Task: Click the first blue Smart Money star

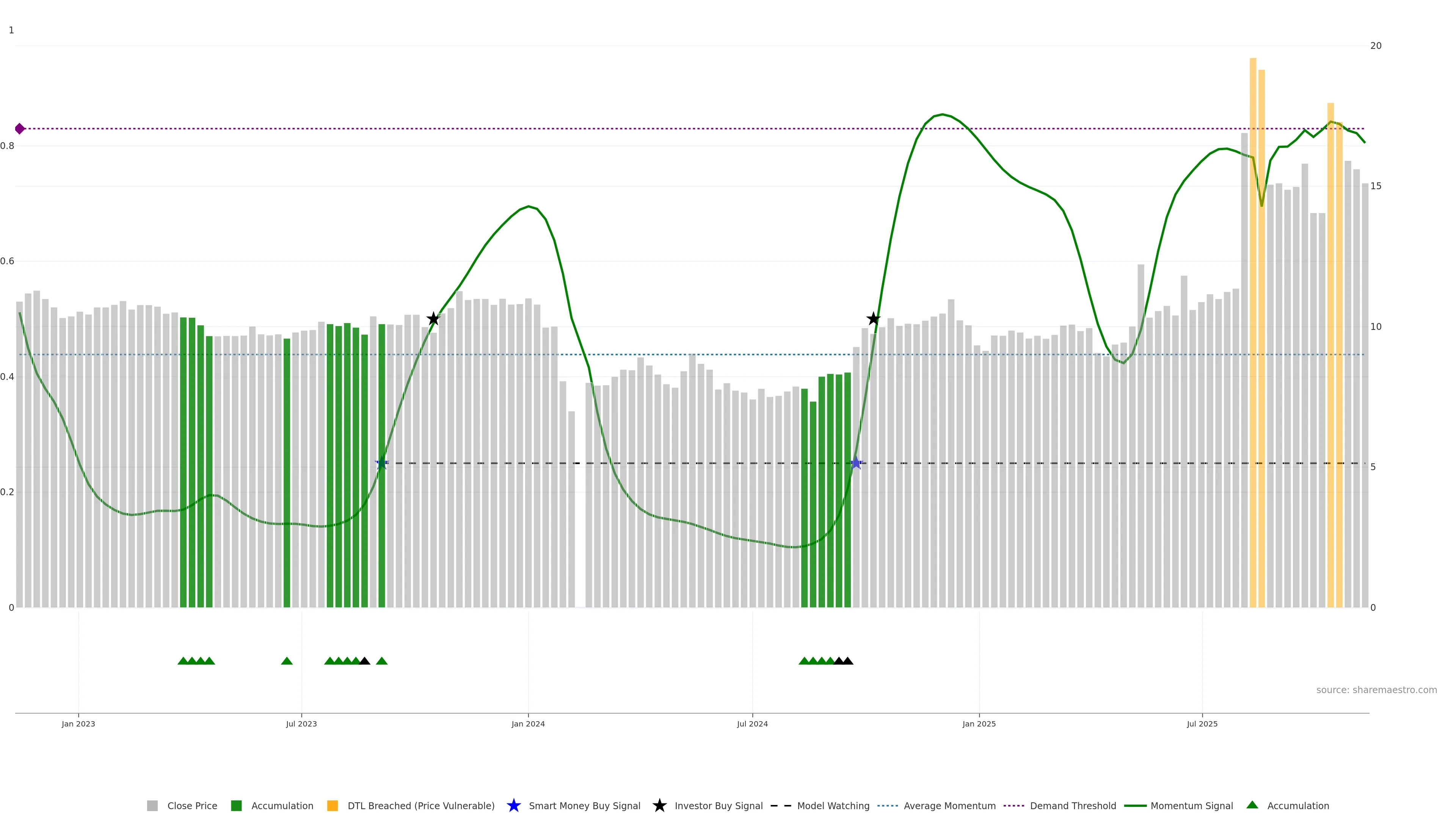Action: [382, 463]
